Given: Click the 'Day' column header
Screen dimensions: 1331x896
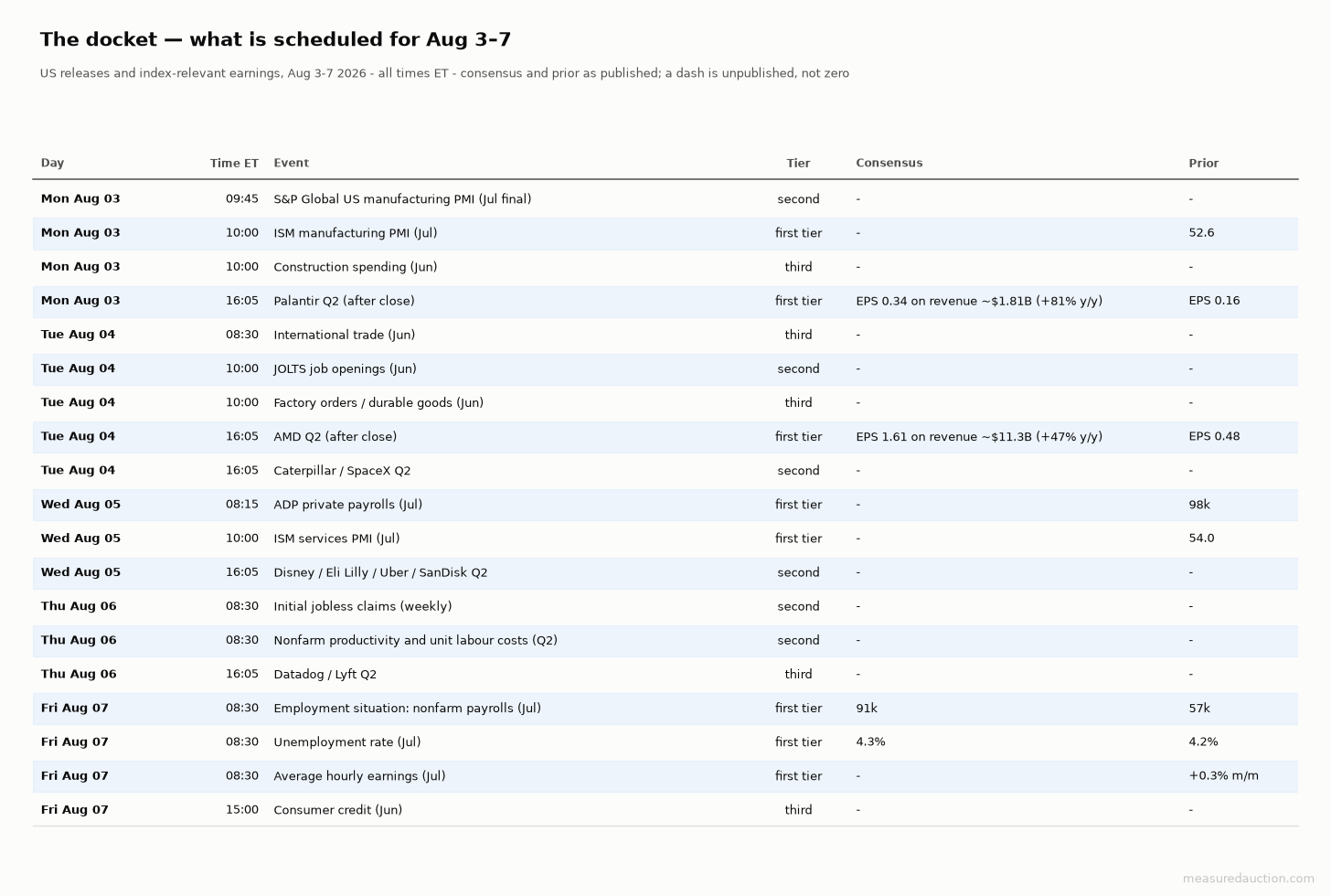Looking at the screenshot, I should (52, 163).
